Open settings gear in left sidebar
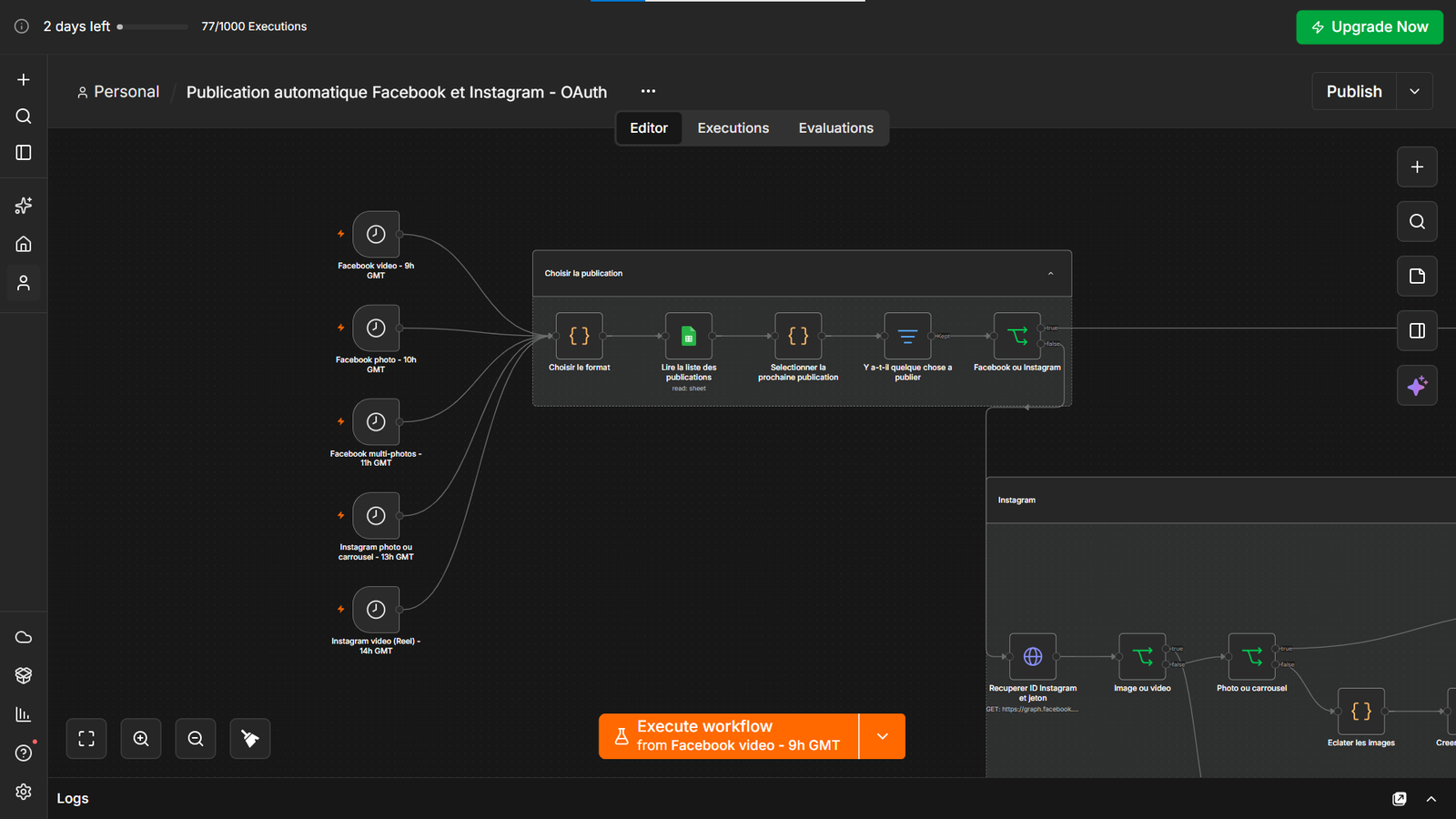The height and width of the screenshot is (819, 1456). tap(24, 792)
